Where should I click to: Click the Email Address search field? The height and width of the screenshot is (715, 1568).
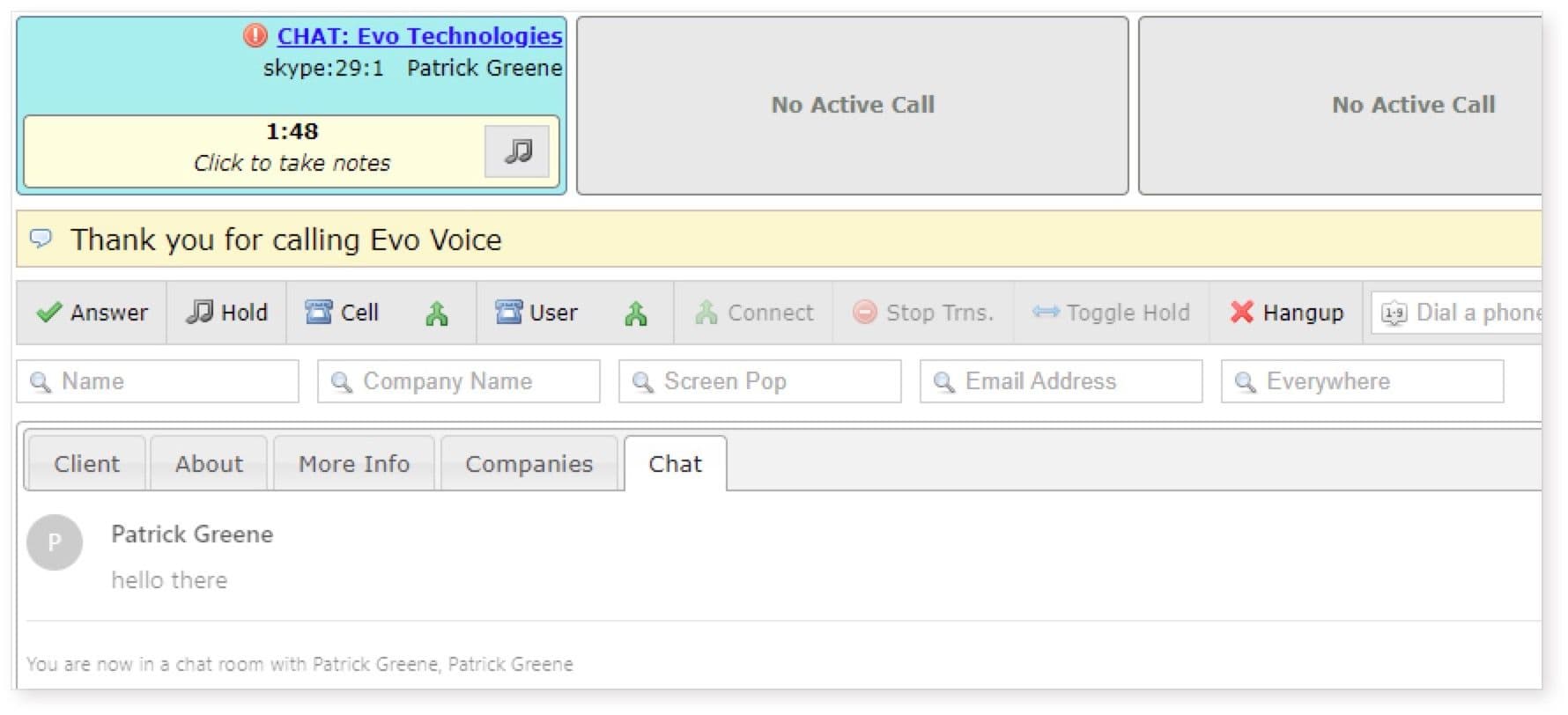coord(1061,381)
